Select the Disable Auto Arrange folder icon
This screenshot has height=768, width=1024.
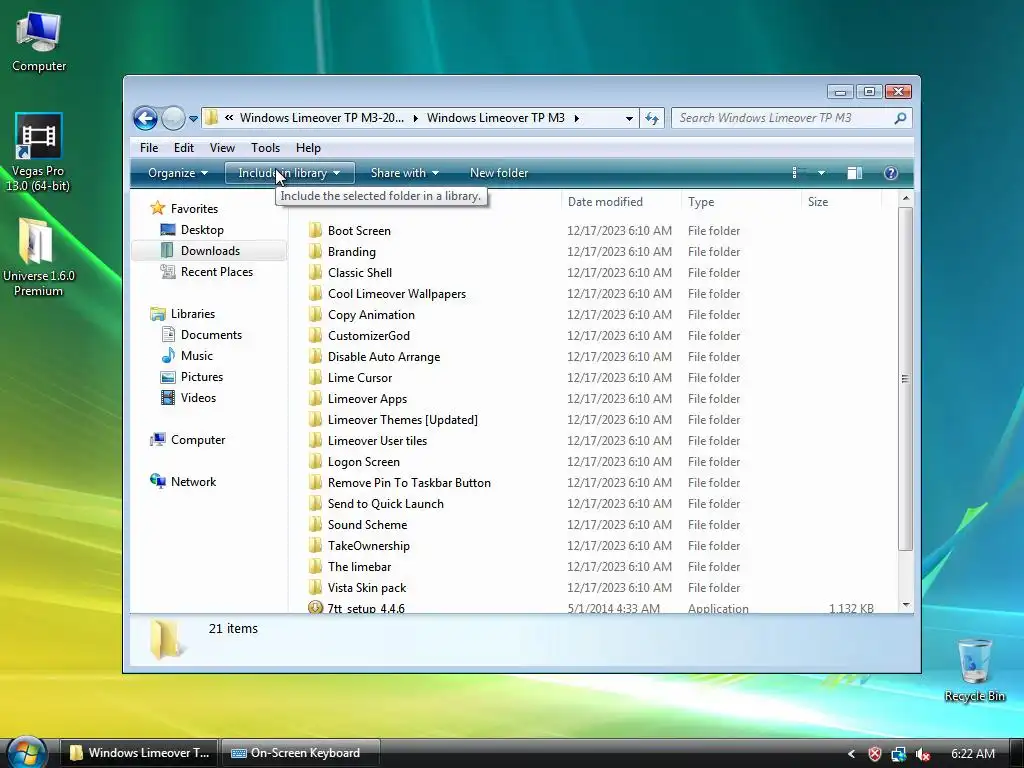pos(315,356)
